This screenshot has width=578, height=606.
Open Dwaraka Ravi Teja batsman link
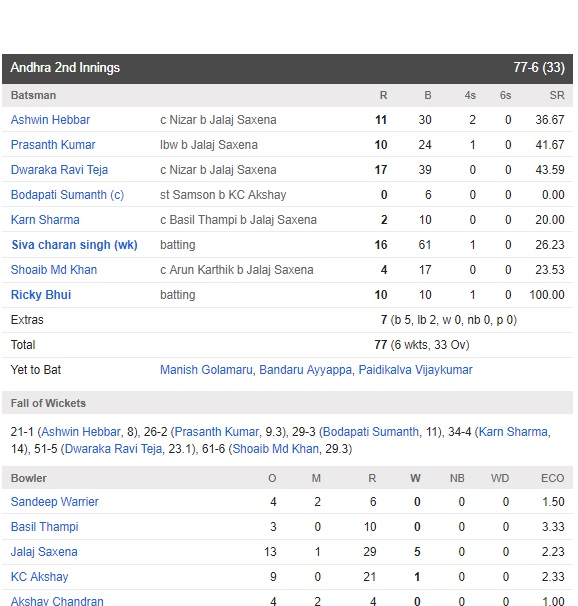pyautogui.click(x=60, y=170)
